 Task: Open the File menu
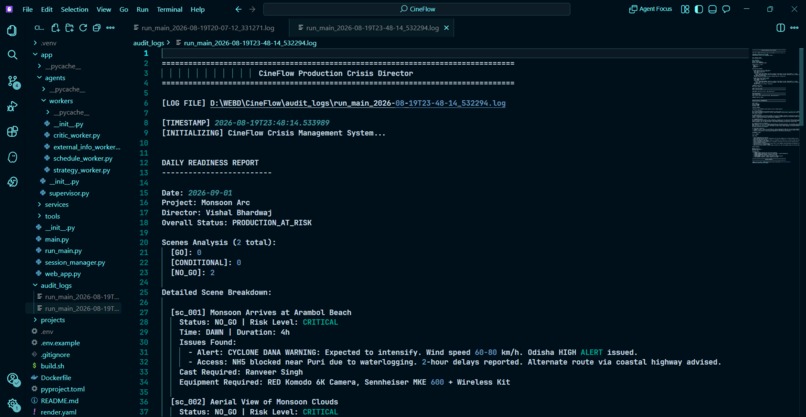(28, 9)
